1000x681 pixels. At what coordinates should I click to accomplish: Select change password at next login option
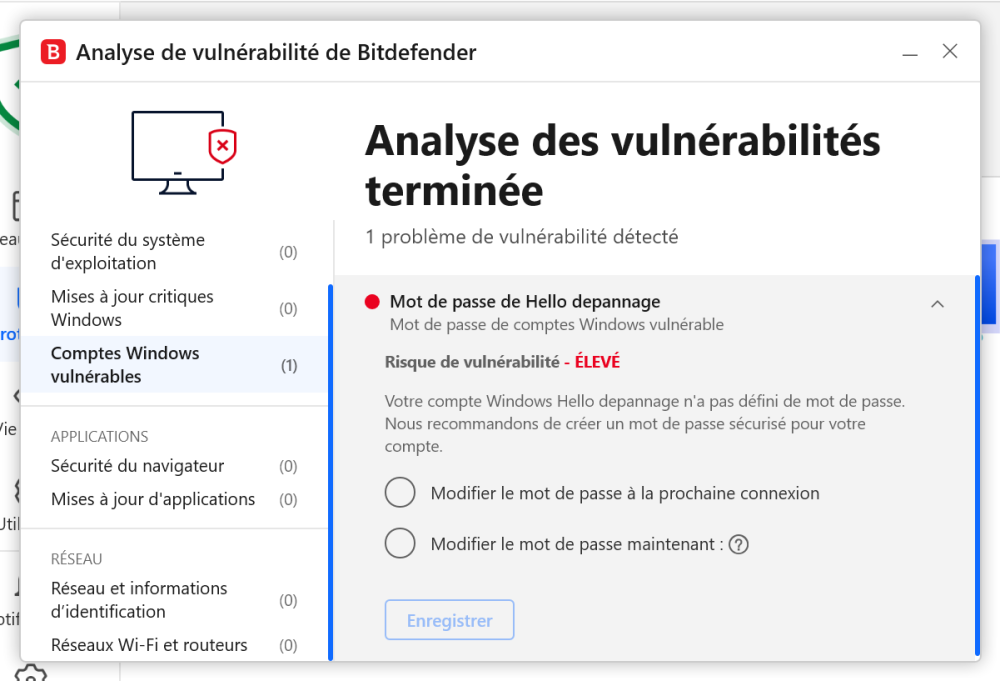pyautogui.click(x=400, y=493)
